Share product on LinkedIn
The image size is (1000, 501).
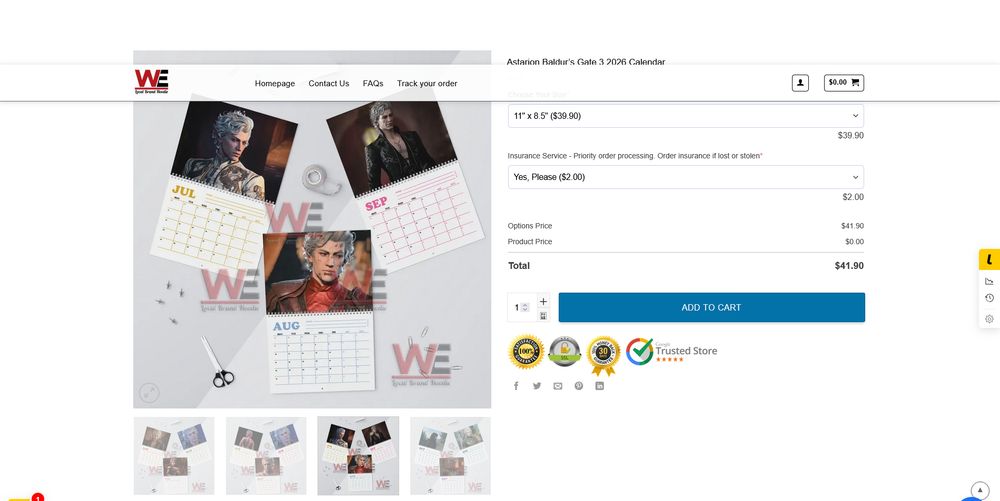pos(599,386)
